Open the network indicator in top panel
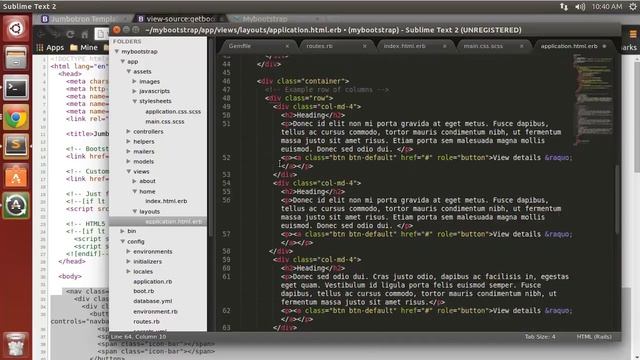 tap(564, 7)
